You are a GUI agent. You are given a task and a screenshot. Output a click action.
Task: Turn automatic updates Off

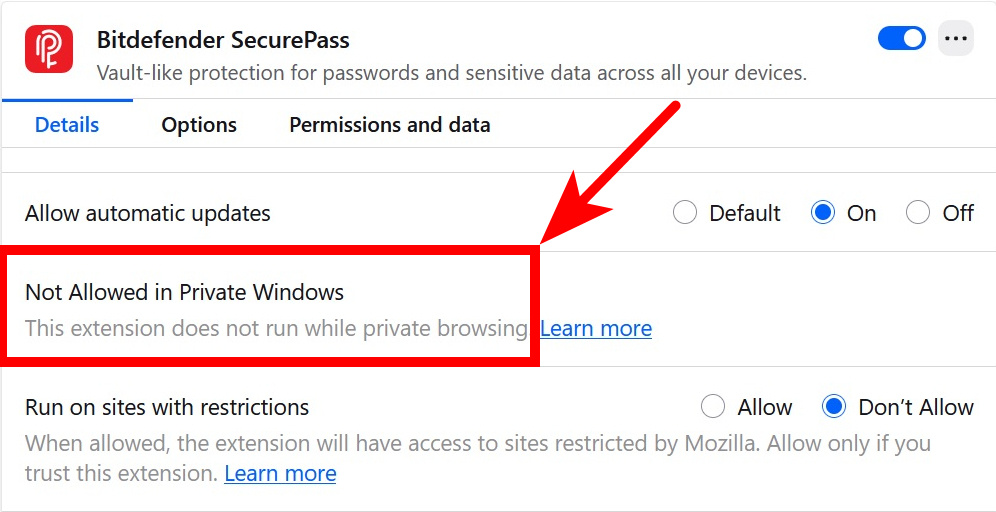coord(918,213)
